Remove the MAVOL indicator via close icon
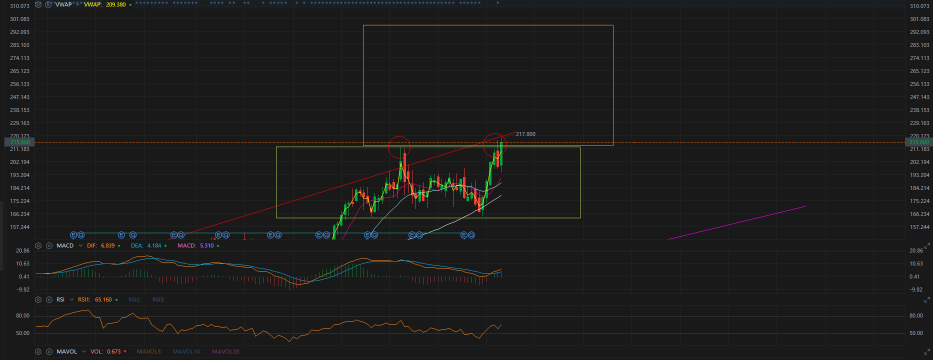The image size is (933, 360). click(49, 352)
